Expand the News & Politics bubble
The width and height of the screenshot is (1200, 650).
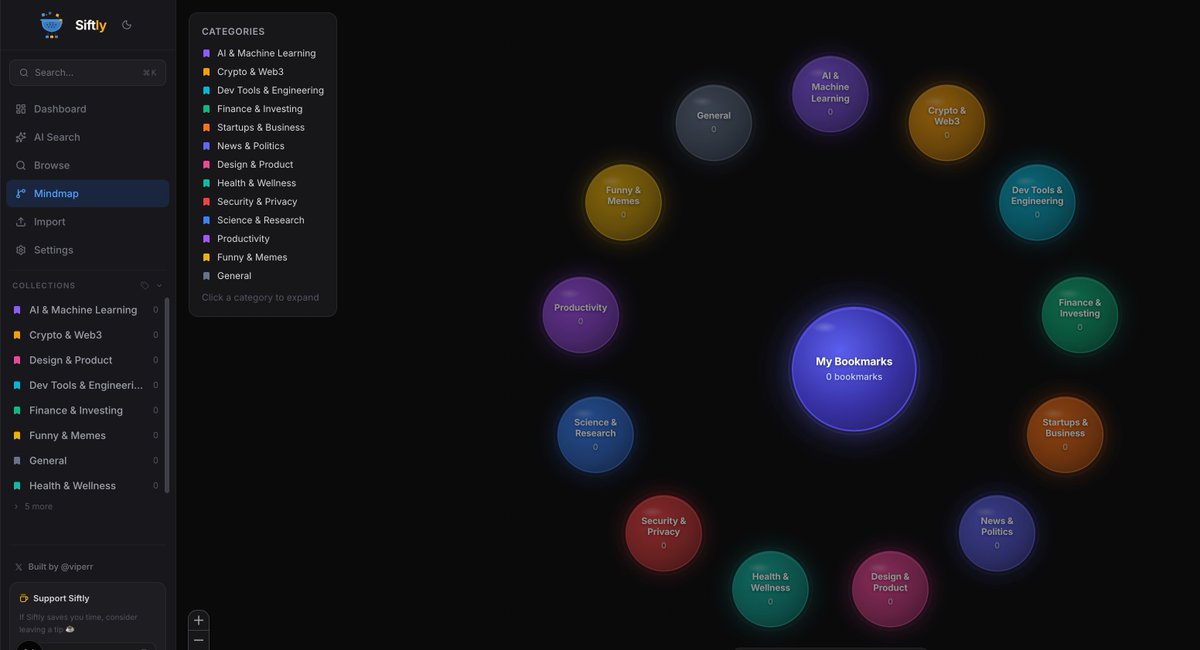click(997, 532)
